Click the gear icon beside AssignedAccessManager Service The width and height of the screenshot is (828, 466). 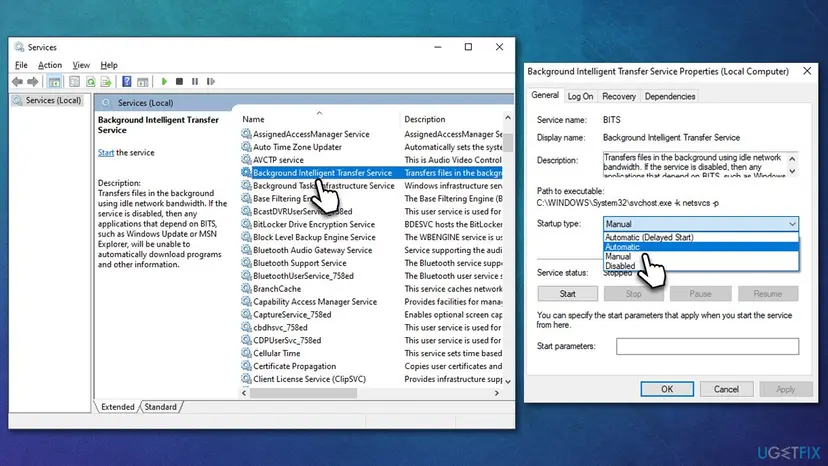point(246,134)
